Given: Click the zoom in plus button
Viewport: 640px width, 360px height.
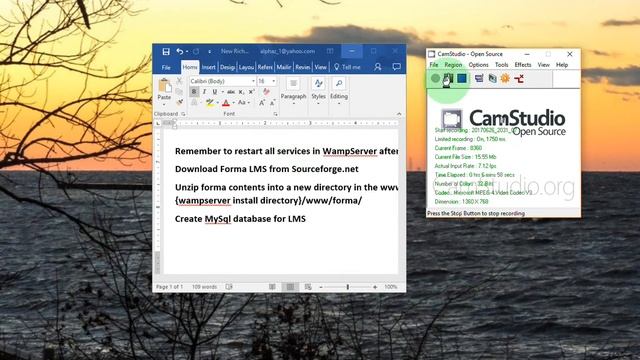Looking at the screenshot, I should tap(375, 287).
